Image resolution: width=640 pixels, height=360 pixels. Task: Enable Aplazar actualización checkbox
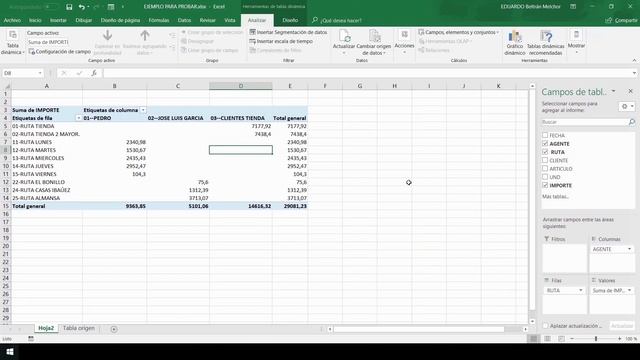coord(545,326)
